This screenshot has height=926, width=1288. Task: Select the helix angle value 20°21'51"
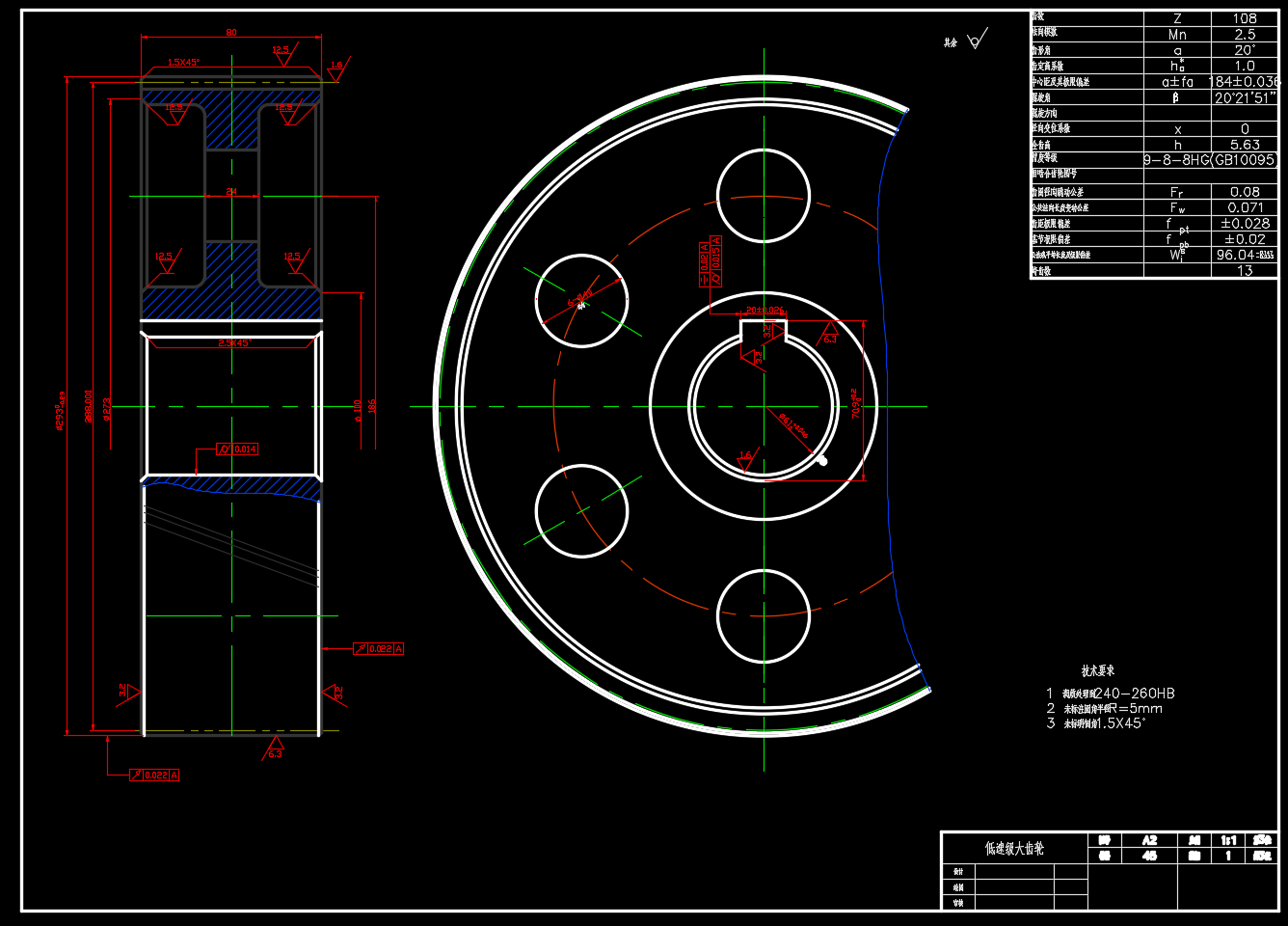tap(1245, 97)
